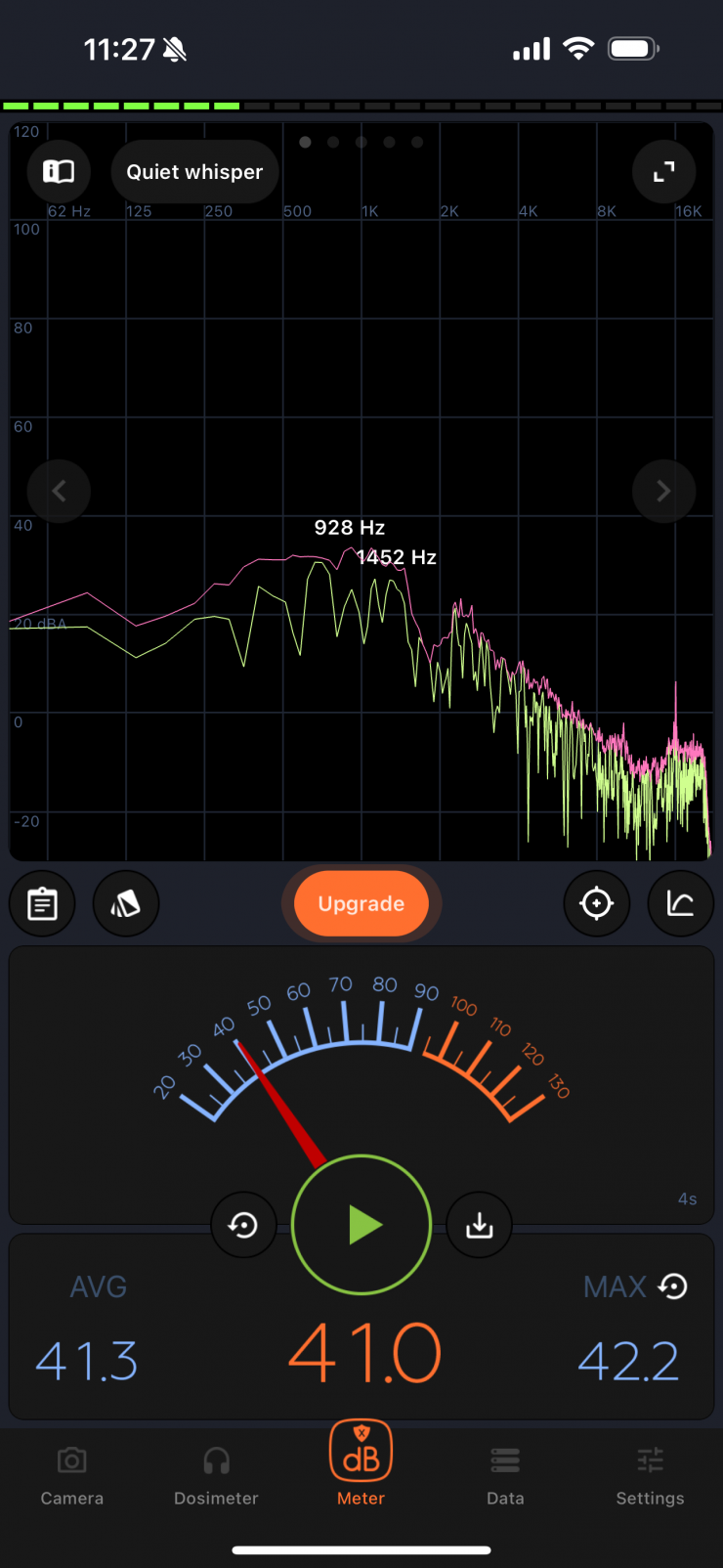Expand the spectrum chart to fullscreen

tap(664, 172)
